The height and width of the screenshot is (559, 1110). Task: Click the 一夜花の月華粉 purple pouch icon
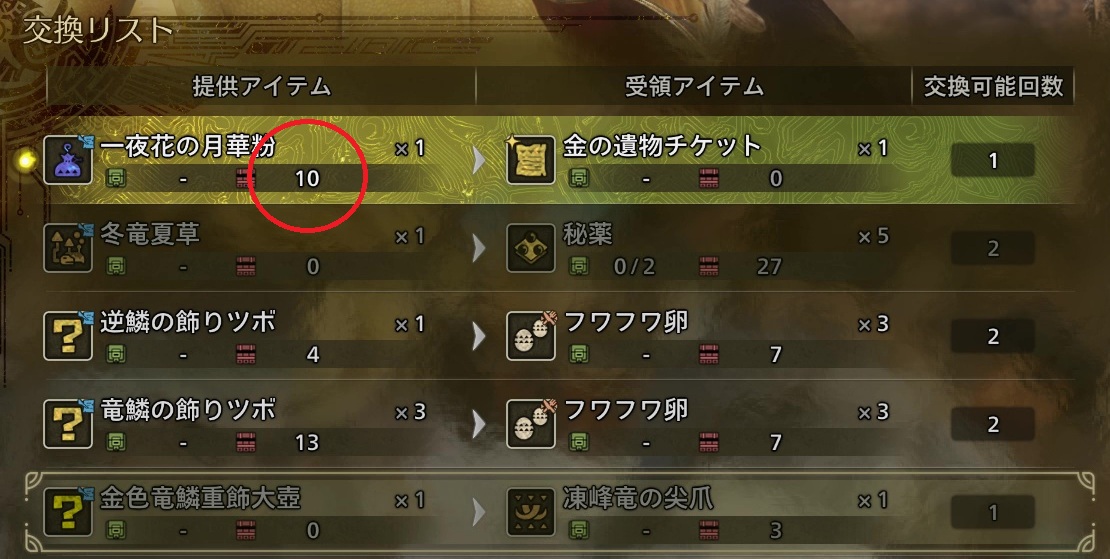pos(68,161)
